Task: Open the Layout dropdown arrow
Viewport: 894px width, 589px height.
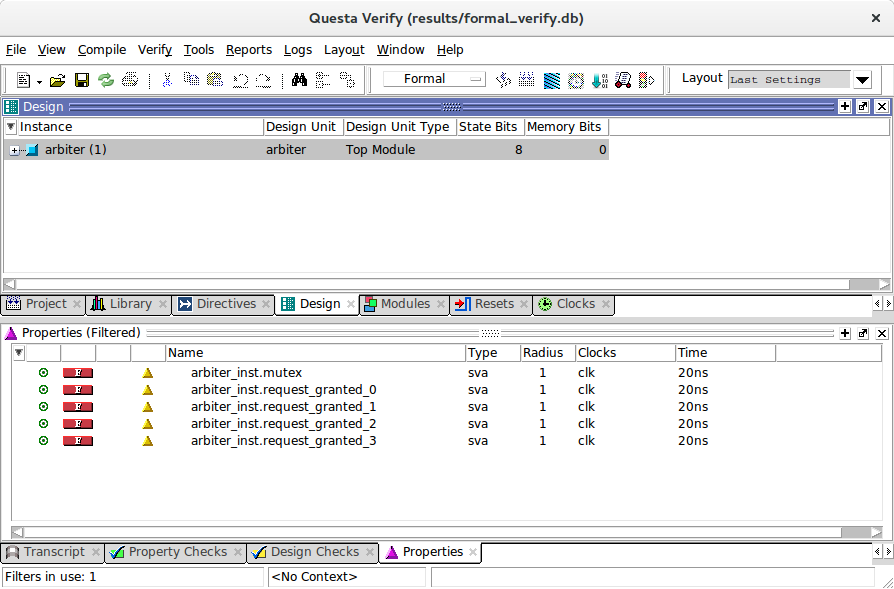Action: tap(862, 80)
